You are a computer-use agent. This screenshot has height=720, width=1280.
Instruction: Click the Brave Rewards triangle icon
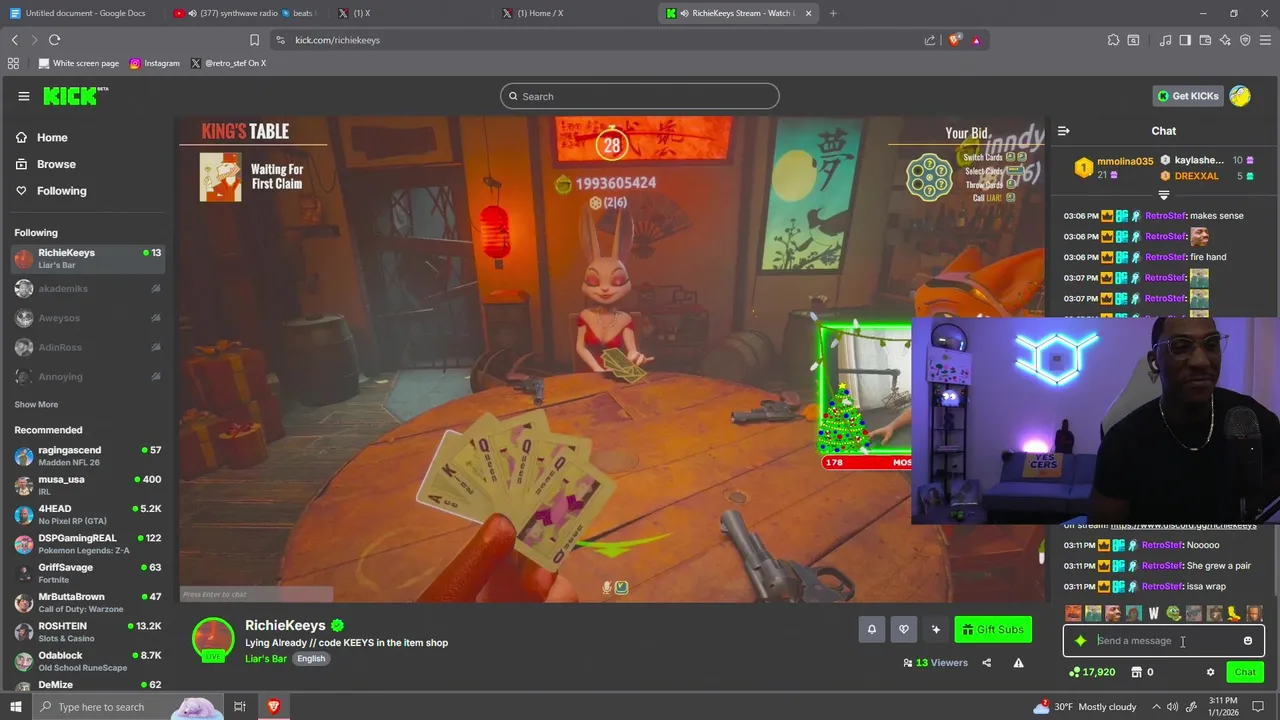coord(976,40)
